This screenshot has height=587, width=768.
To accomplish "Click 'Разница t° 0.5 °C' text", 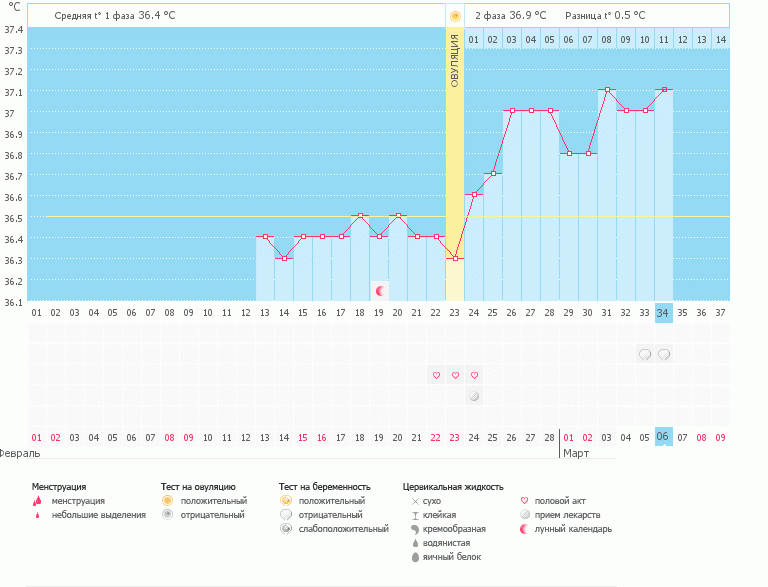I will click(x=605, y=16).
